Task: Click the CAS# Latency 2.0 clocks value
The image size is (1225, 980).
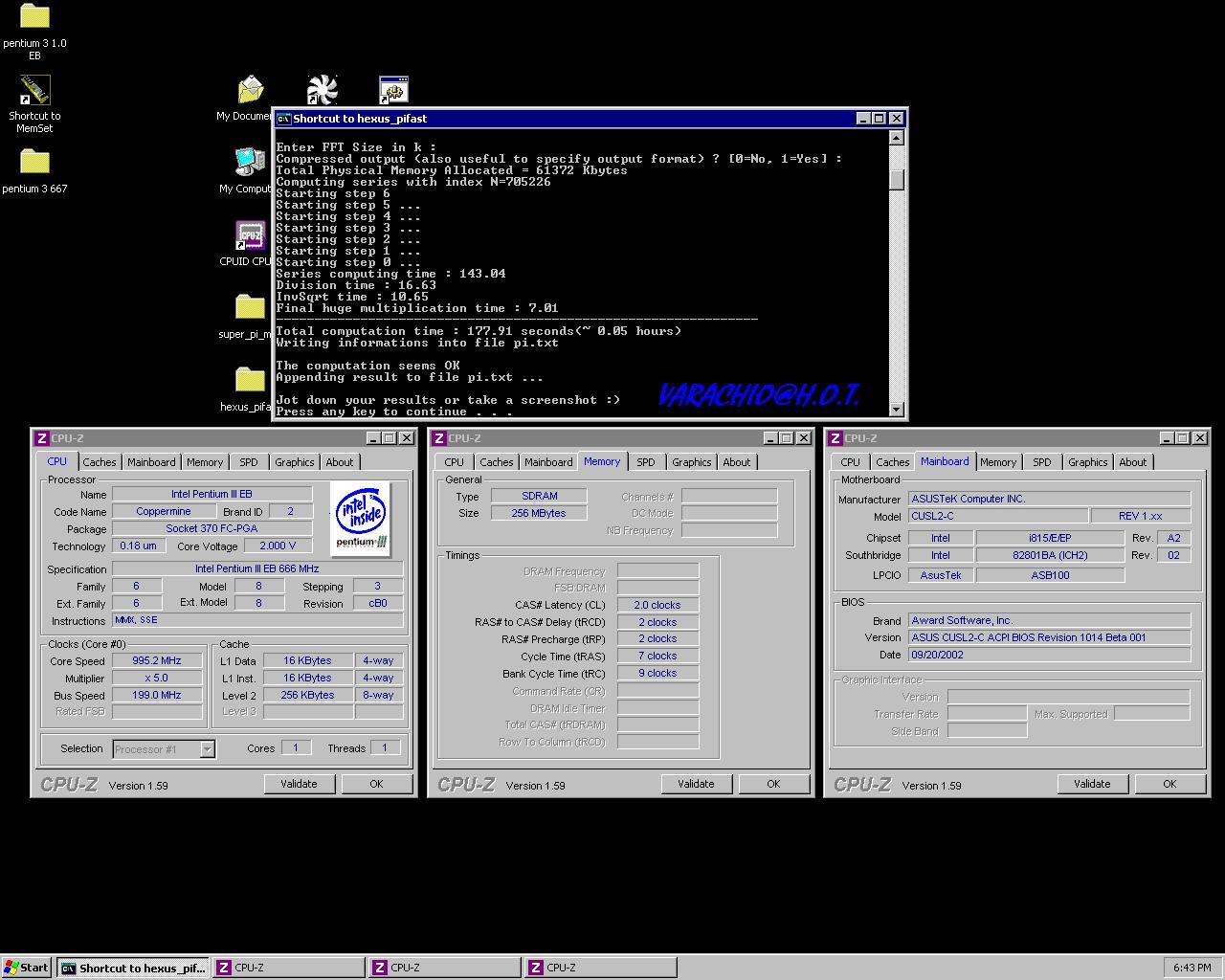Action: [x=657, y=605]
